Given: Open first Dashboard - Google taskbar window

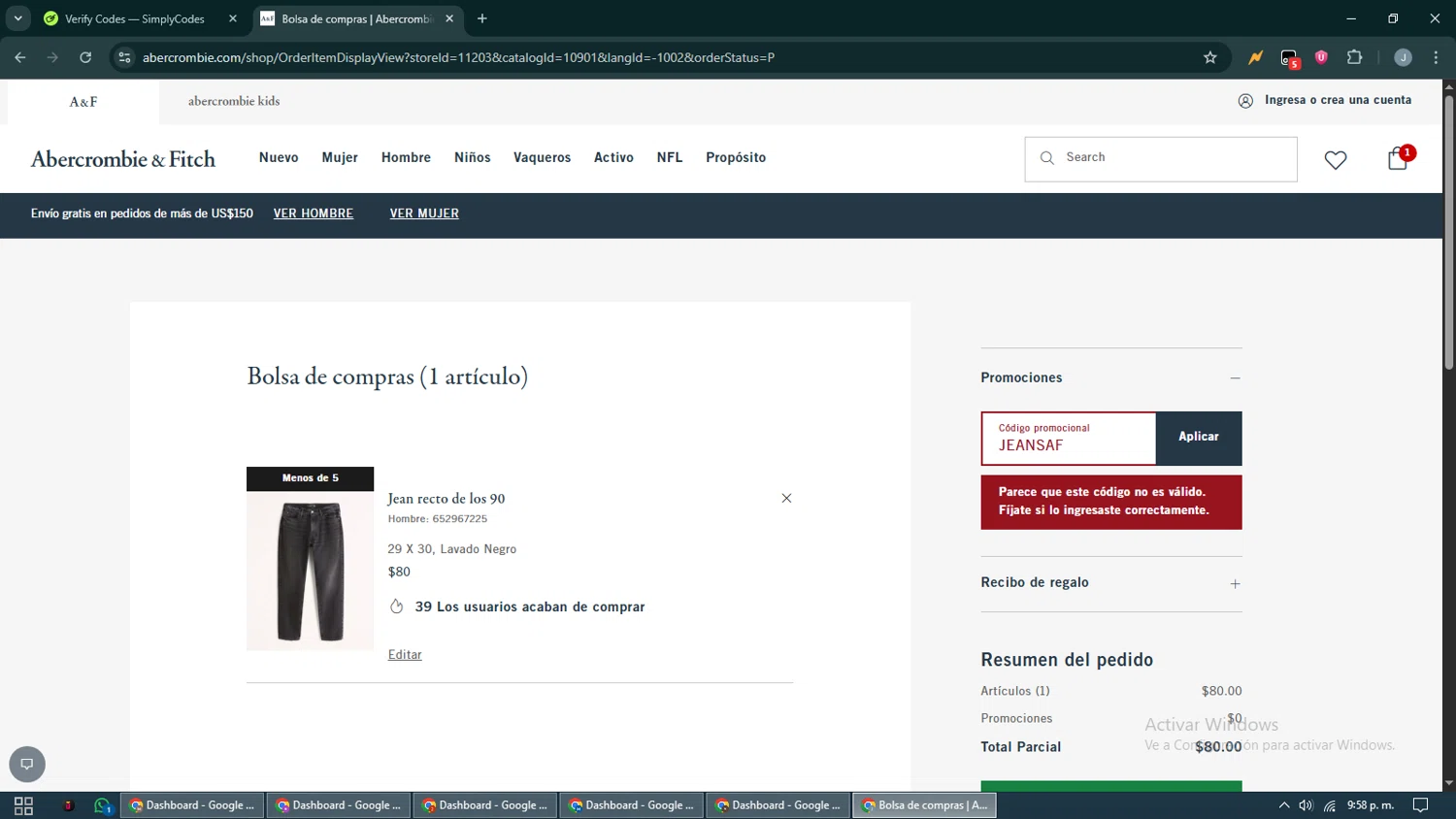Looking at the screenshot, I should (192, 805).
